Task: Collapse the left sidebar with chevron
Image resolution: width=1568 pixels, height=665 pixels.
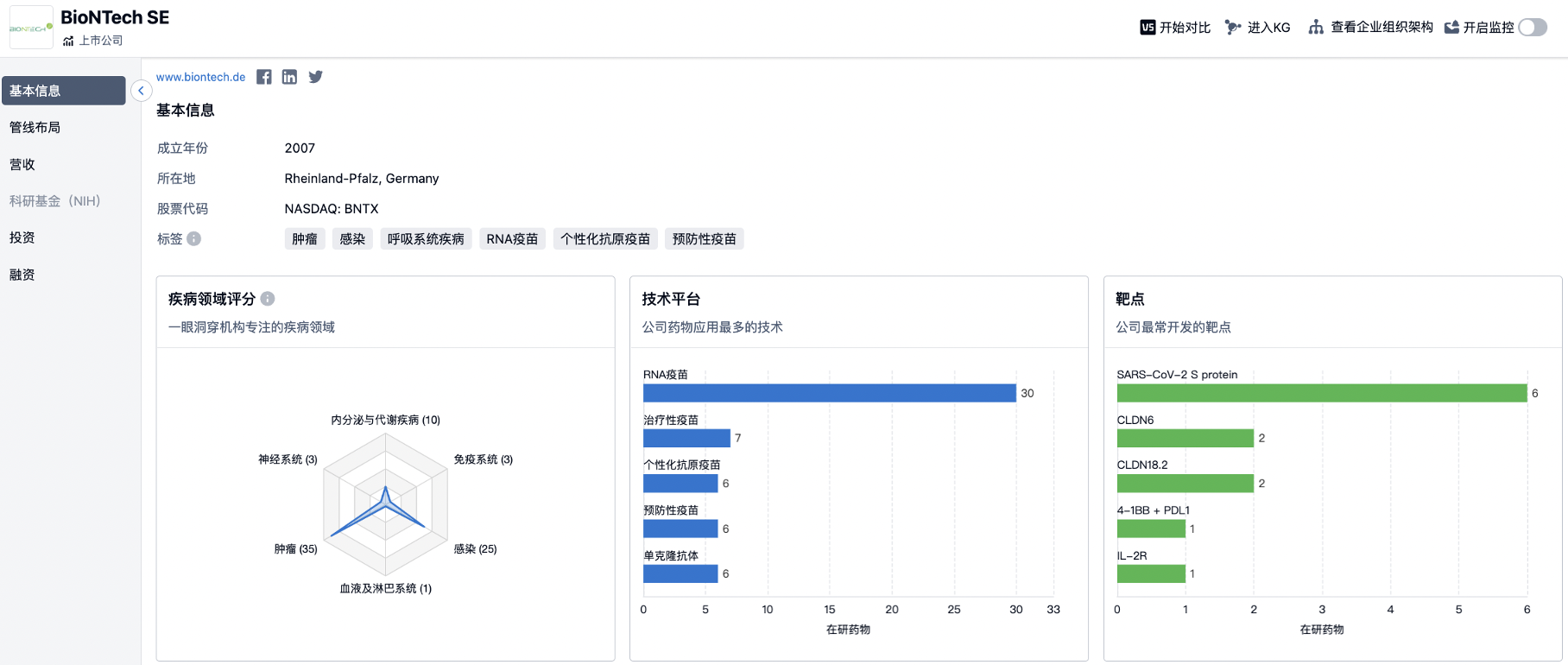Action: pyautogui.click(x=141, y=91)
